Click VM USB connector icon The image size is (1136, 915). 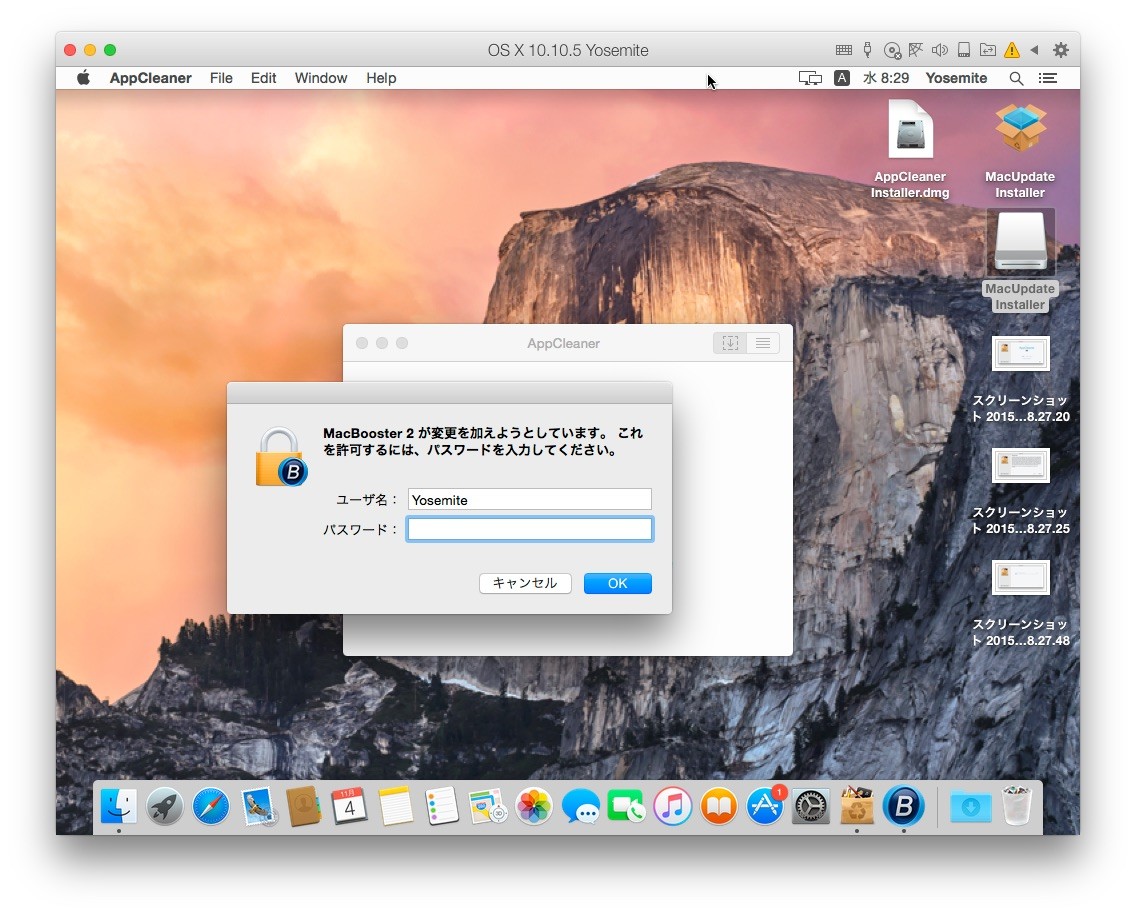pos(867,50)
